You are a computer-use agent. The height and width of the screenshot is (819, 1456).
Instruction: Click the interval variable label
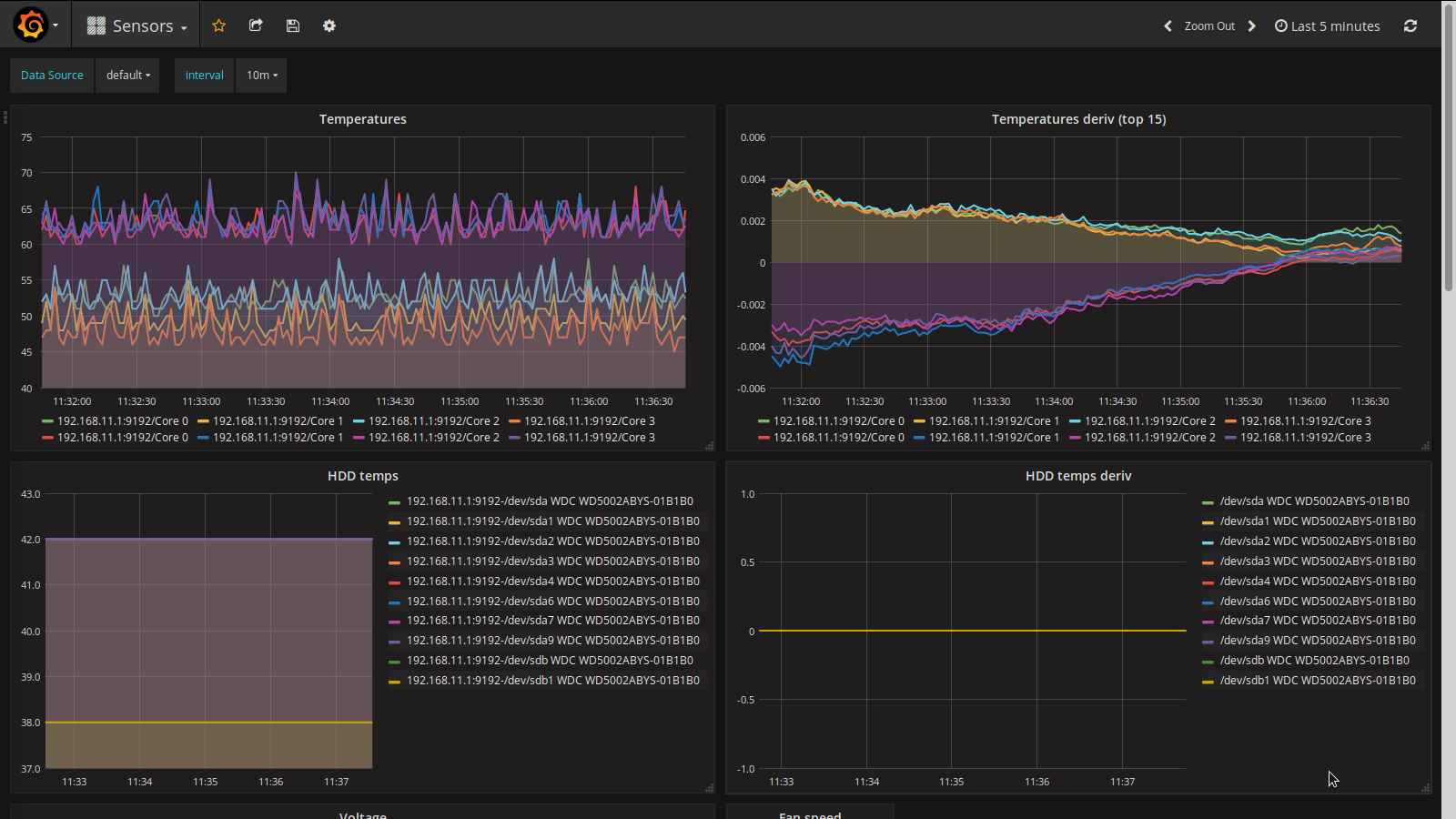pyautogui.click(x=205, y=76)
